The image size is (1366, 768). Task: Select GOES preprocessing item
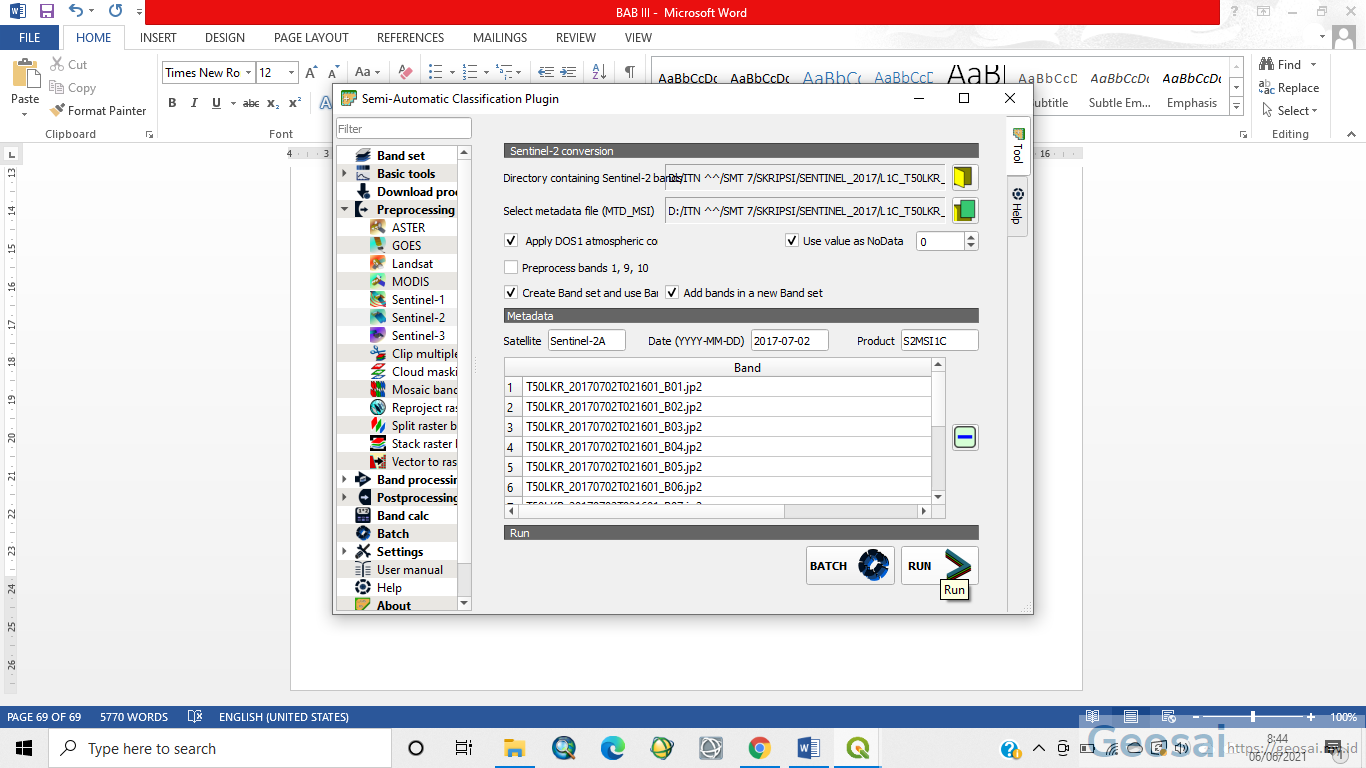406,246
